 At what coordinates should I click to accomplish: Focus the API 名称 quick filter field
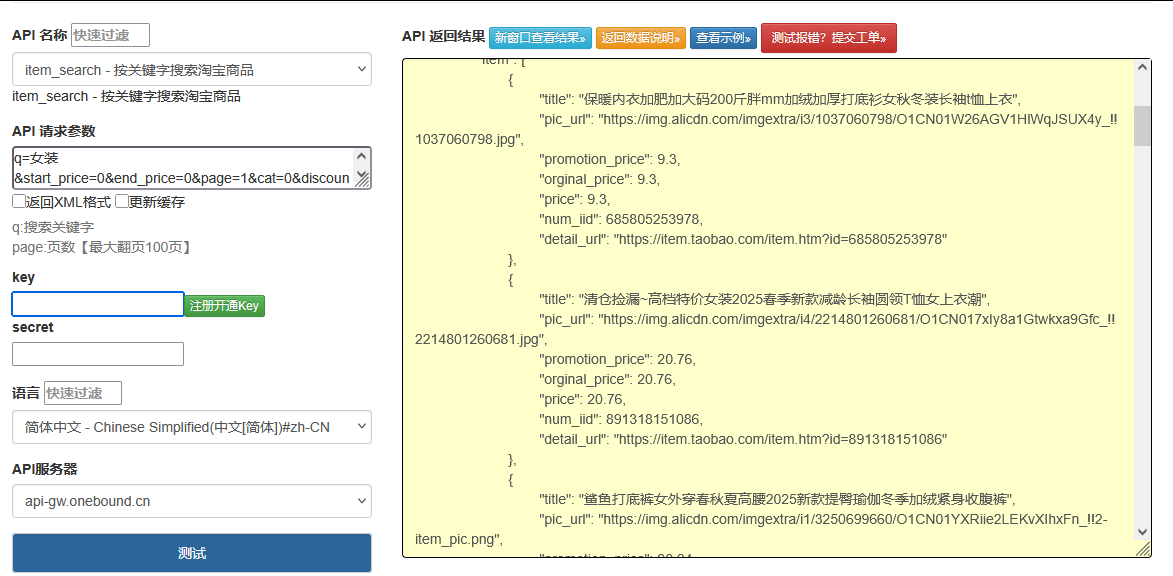[x=111, y=35]
